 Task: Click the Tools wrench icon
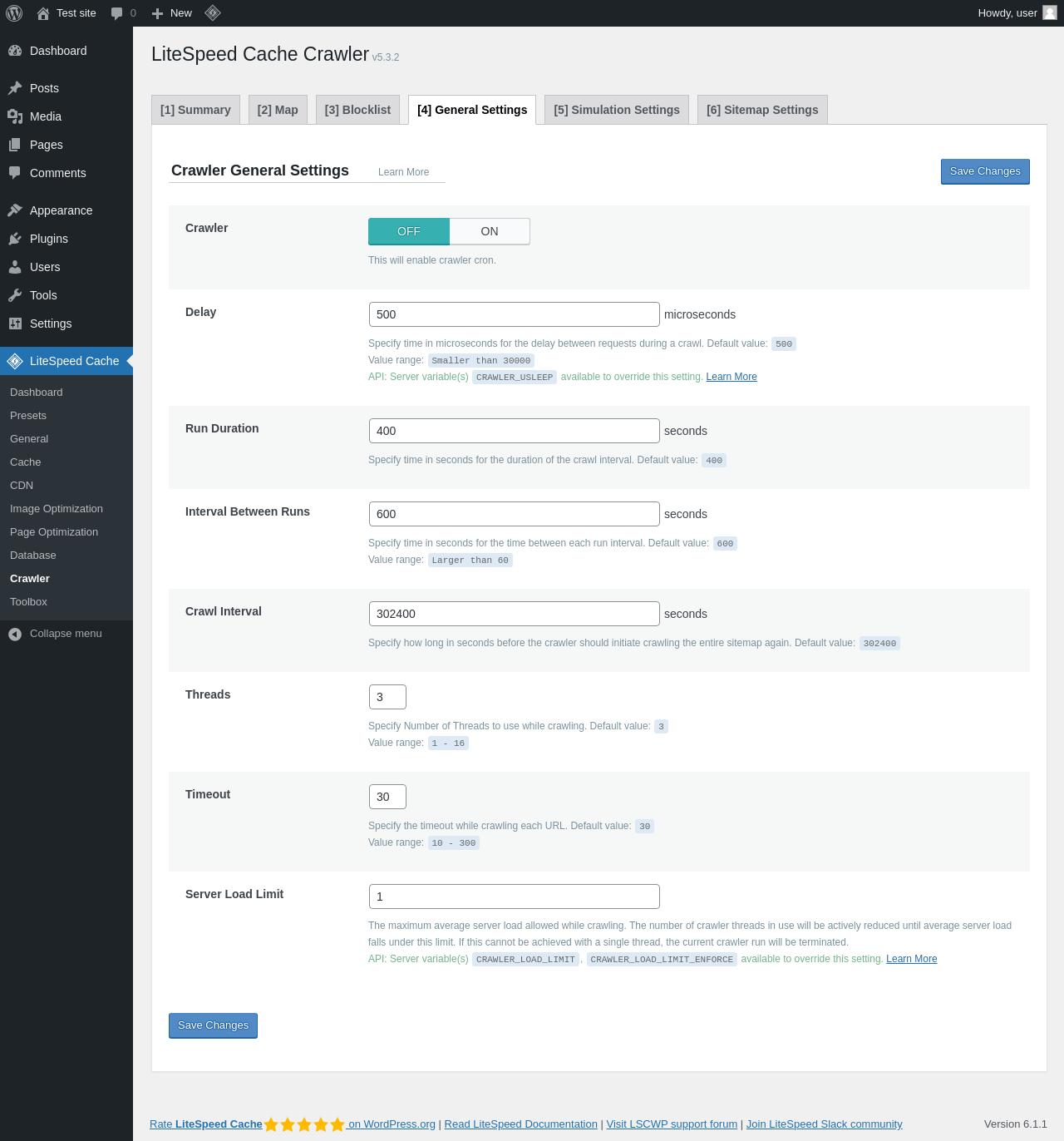(15, 295)
